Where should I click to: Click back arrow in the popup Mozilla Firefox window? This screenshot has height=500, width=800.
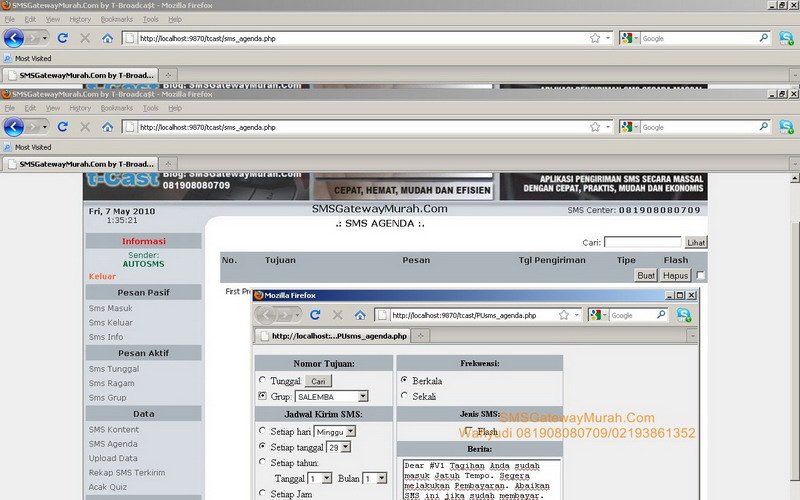click(265, 315)
